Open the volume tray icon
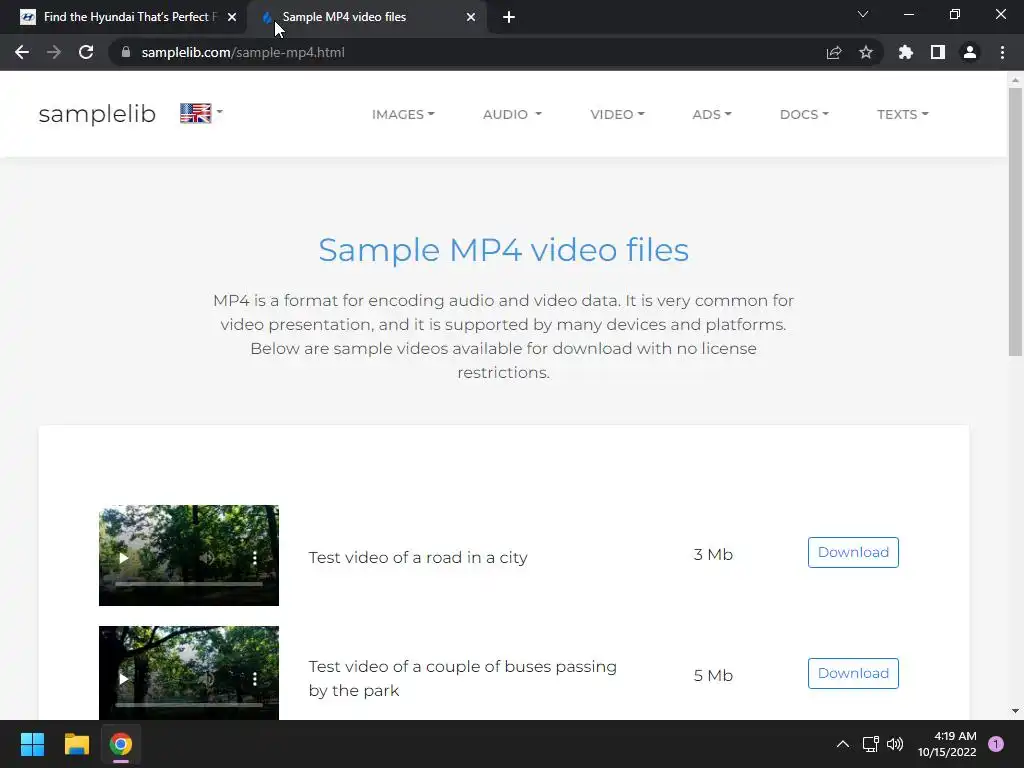The image size is (1024, 768). (895, 744)
